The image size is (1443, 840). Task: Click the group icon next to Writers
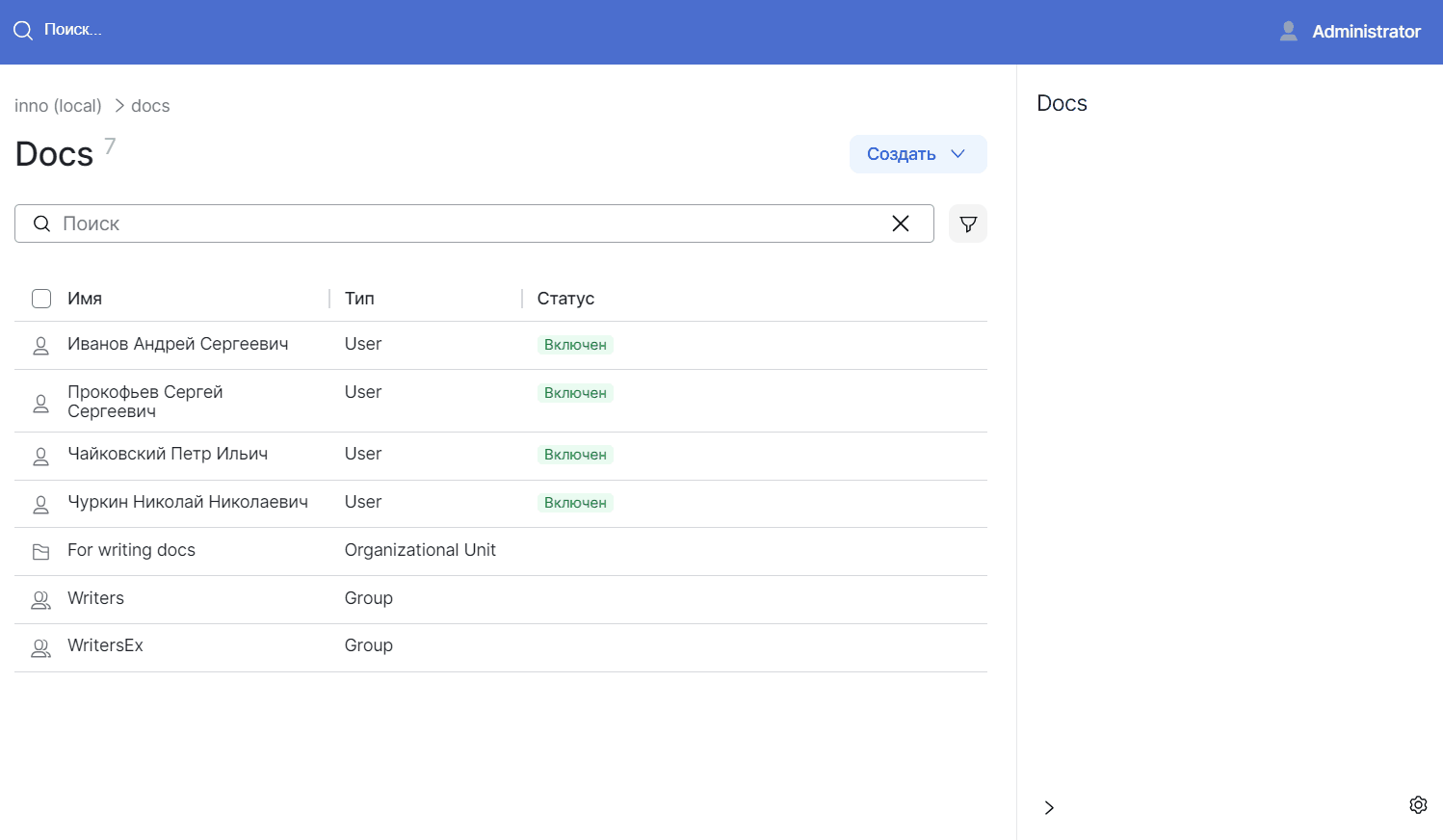pos(40,600)
